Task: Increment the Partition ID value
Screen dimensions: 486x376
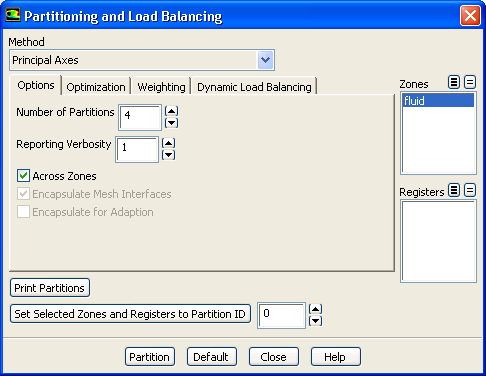Action: (x=315, y=309)
